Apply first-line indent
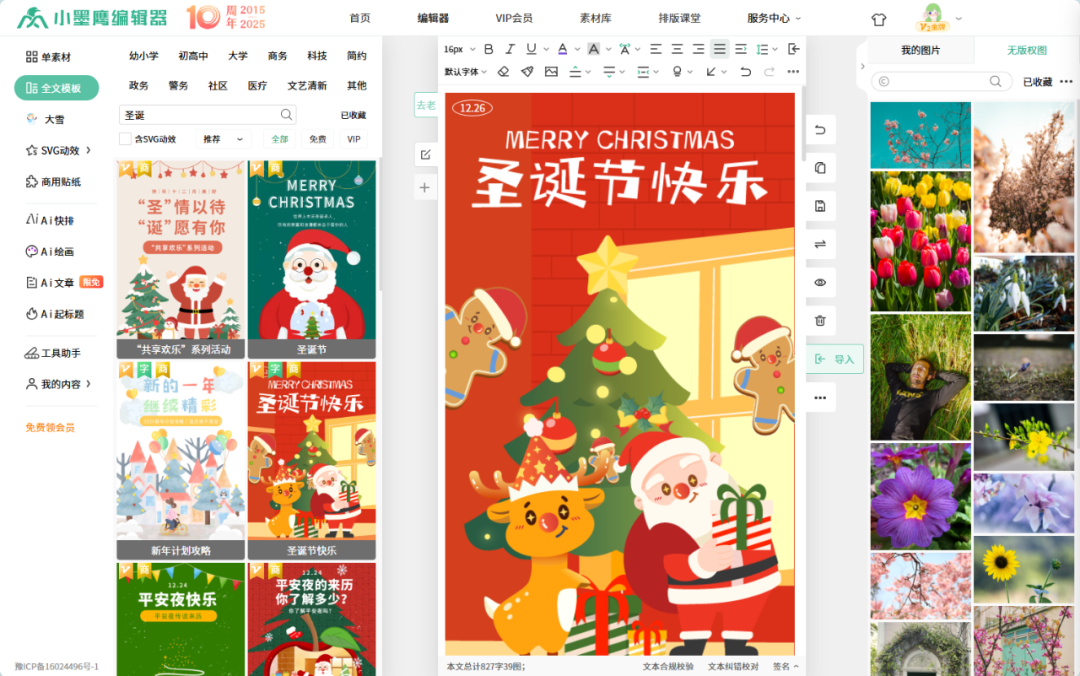The width and height of the screenshot is (1080, 676). [x=740, y=49]
